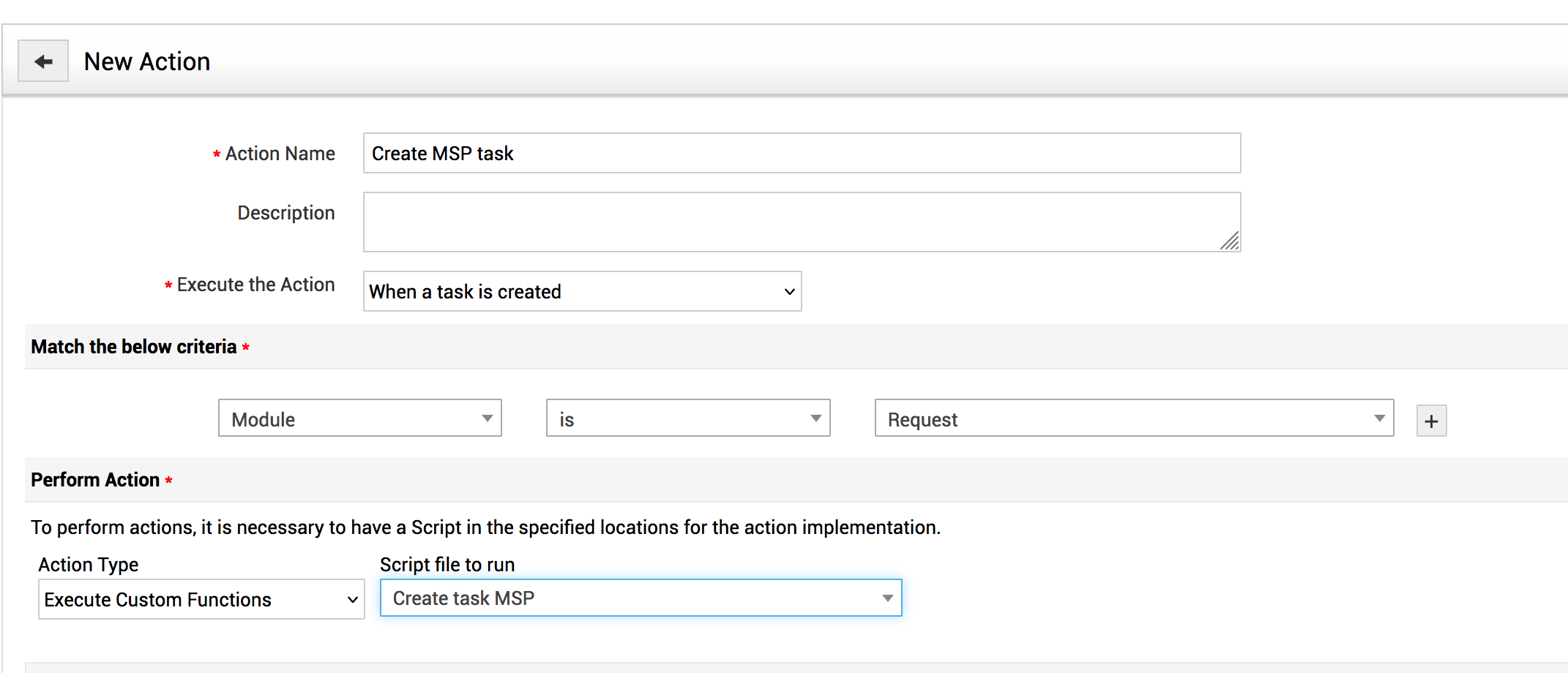
Task: Click the Execute the Action label
Action: click(x=255, y=285)
